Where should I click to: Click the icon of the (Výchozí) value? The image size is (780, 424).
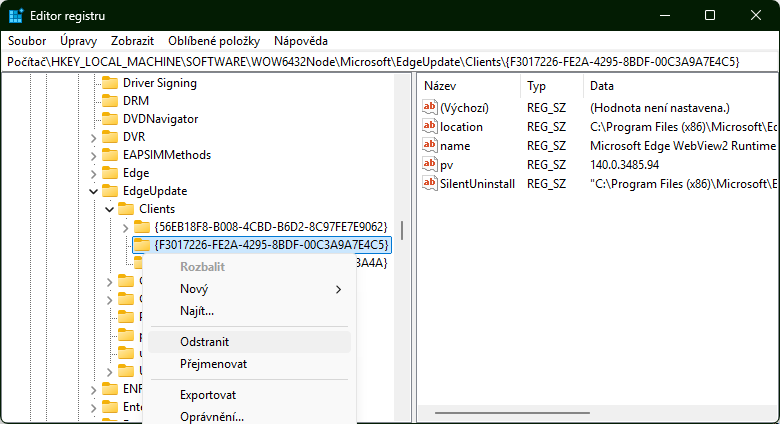(x=430, y=108)
